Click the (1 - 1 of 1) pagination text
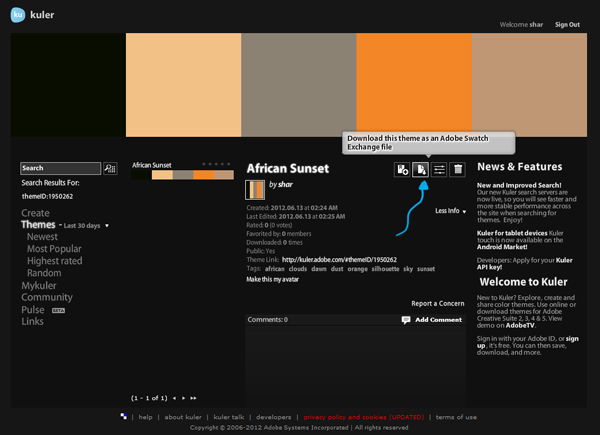This screenshot has width=600, height=435. pos(149,398)
